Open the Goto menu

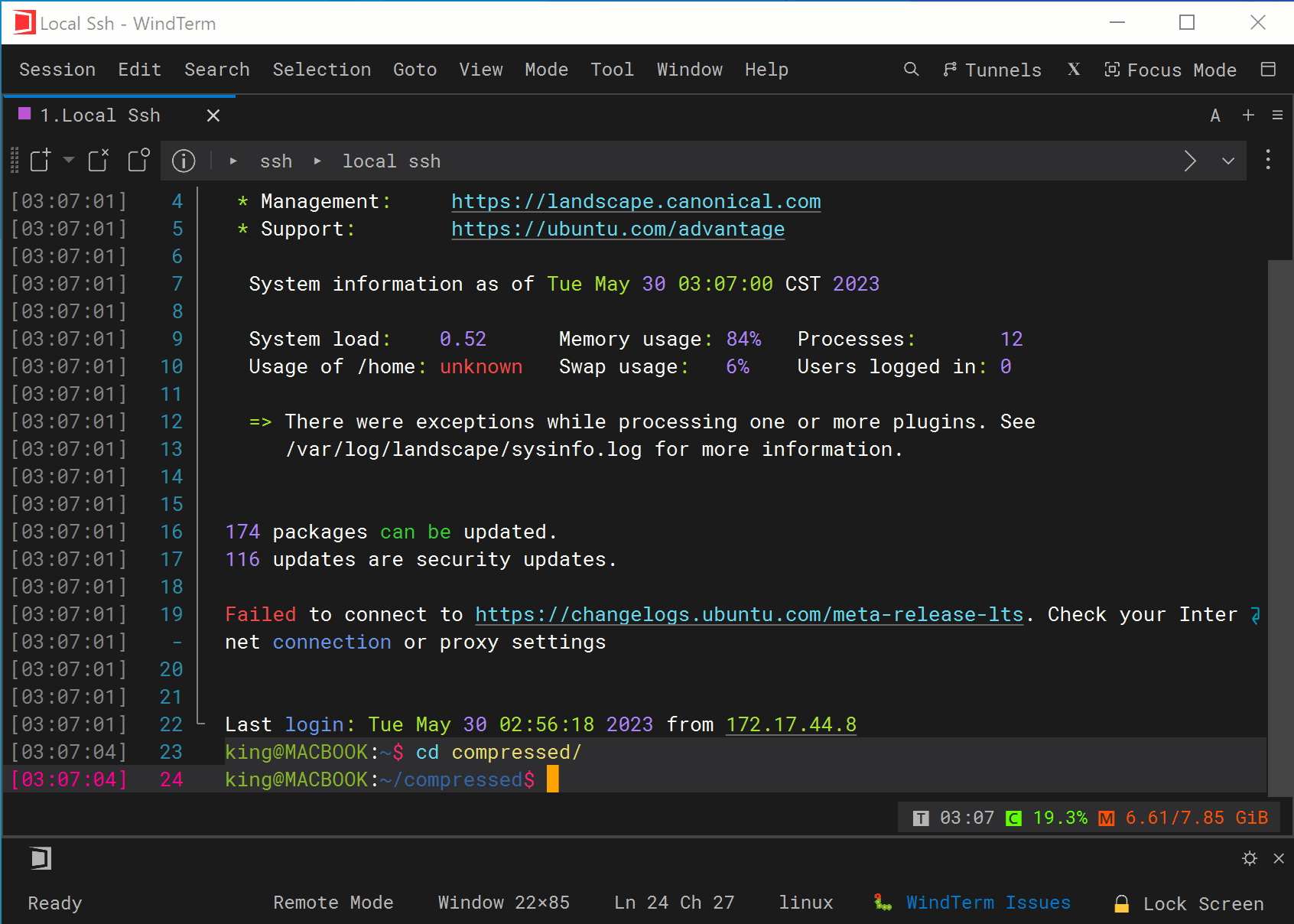(415, 70)
